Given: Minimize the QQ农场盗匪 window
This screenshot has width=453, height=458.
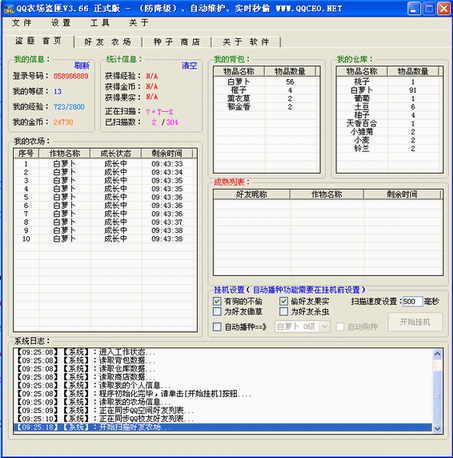Looking at the screenshot, I should click(x=414, y=8).
